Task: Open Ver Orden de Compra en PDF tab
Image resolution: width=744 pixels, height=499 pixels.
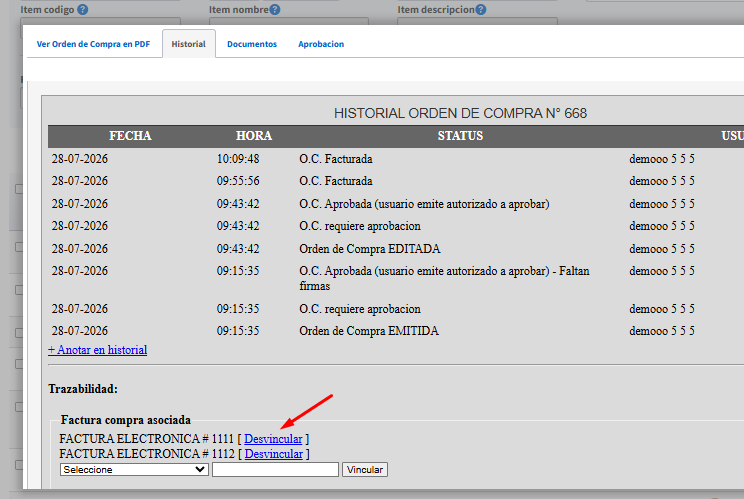Action: click(x=93, y=44)
